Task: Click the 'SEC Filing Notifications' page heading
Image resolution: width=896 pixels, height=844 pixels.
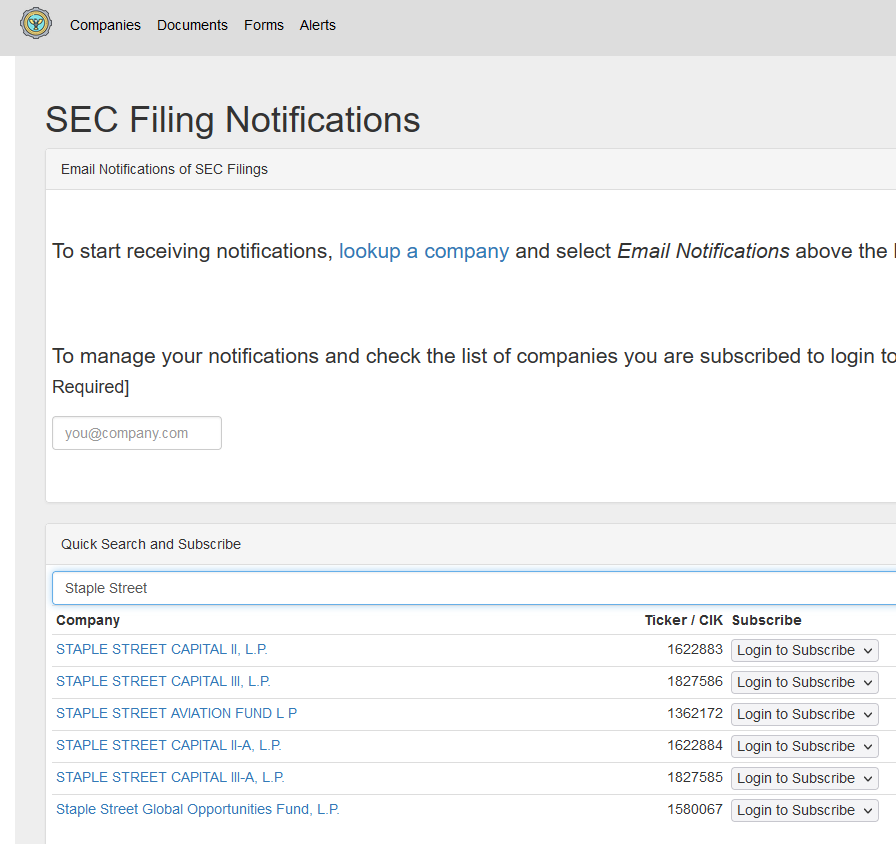Action: click(x=233, y=119)
